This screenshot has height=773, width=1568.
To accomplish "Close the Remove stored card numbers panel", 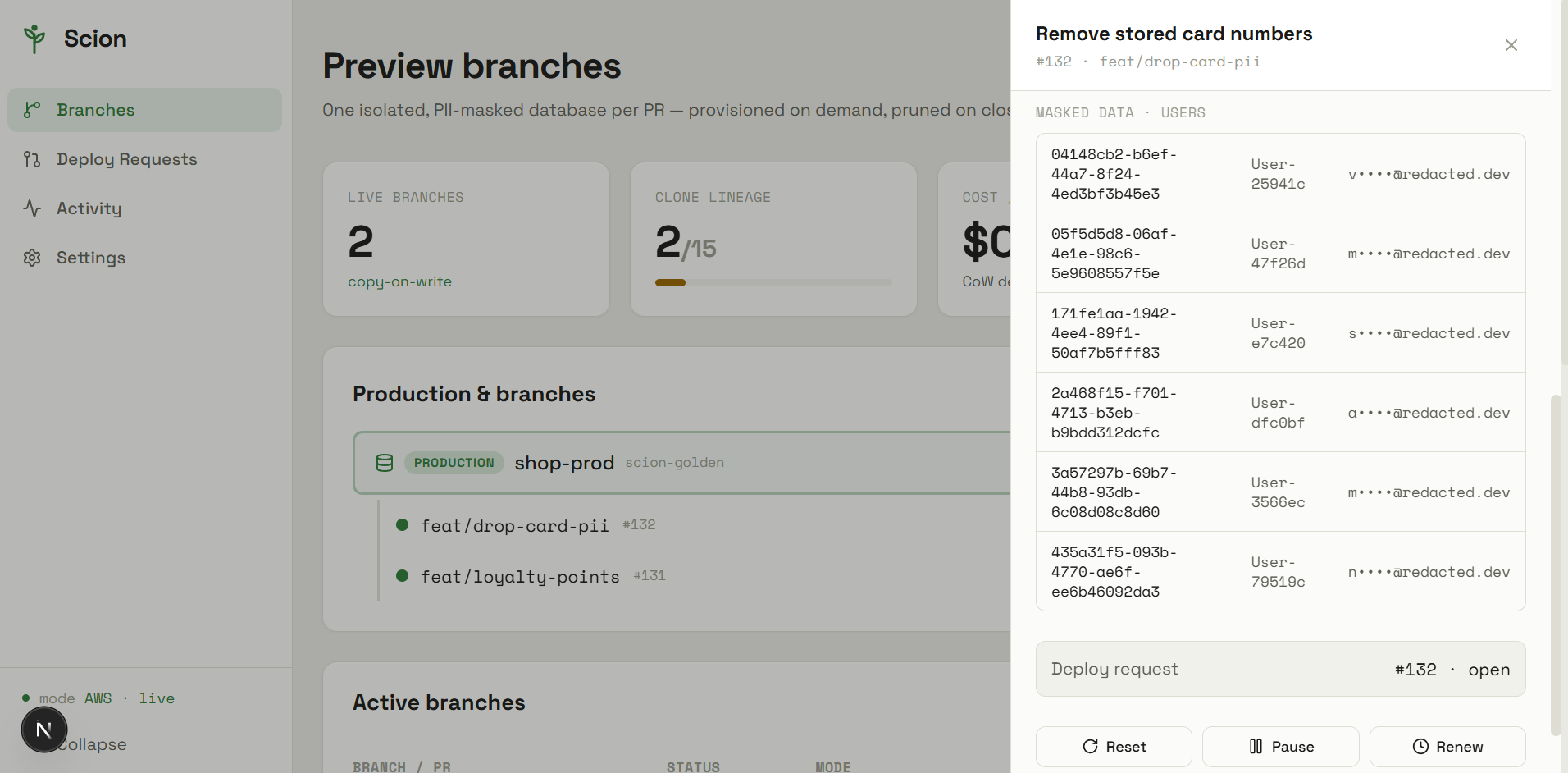I will coord(1511,45).
